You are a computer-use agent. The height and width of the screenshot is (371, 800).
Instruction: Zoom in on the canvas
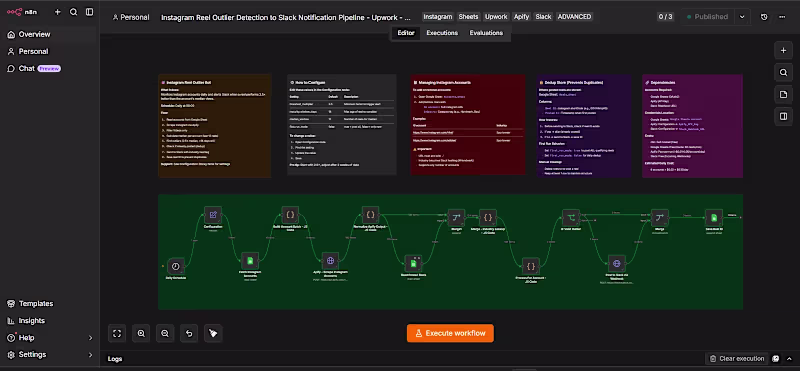141,333
